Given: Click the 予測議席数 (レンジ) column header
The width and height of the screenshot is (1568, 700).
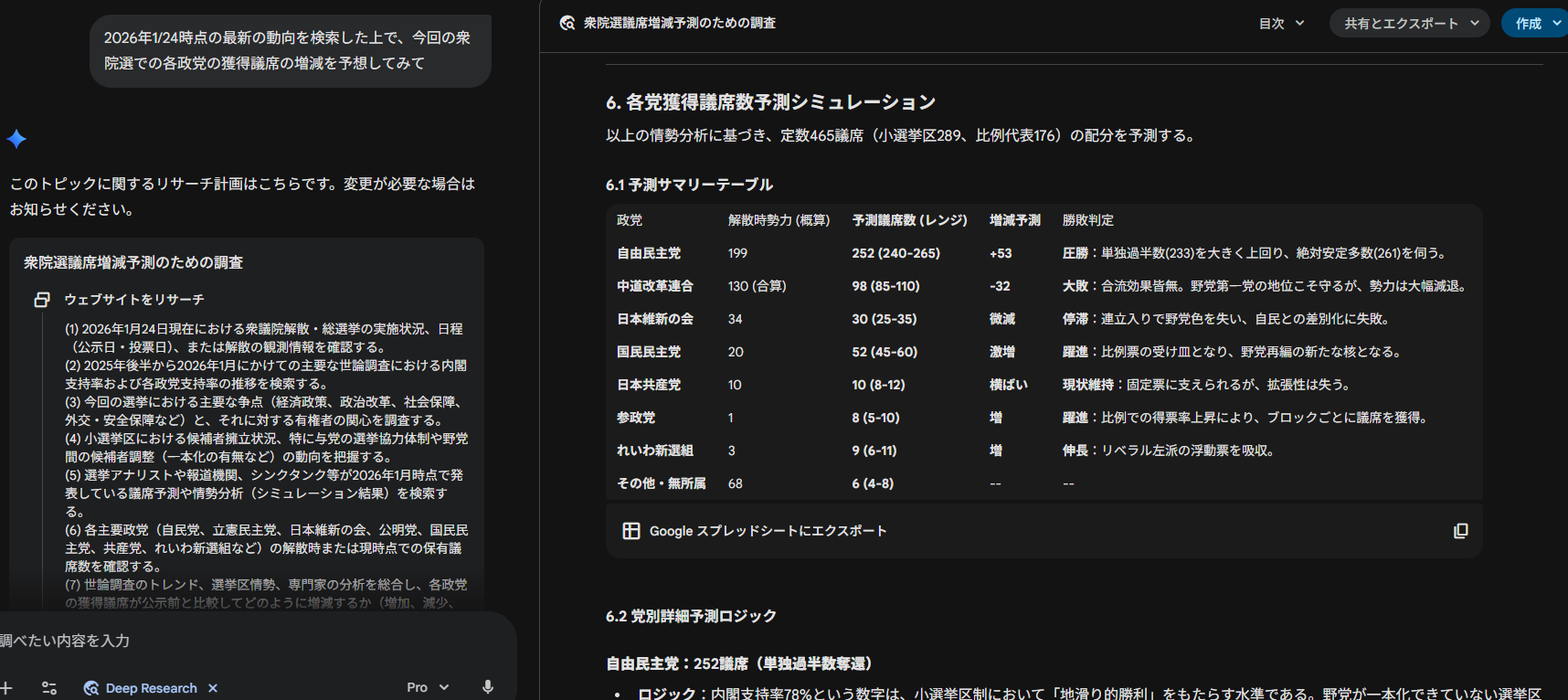Looking at the screenshot, I should (909, 220).
